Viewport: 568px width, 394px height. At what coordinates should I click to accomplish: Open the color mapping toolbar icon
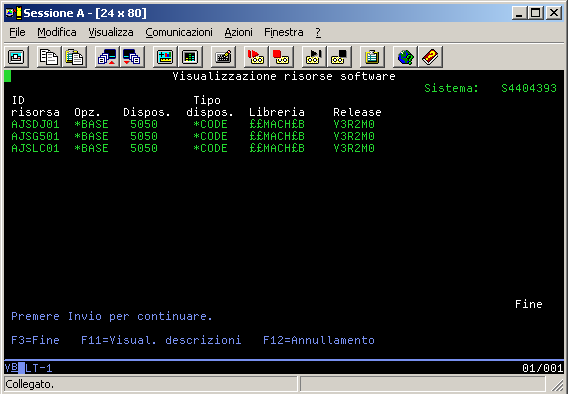pos(190,57)
